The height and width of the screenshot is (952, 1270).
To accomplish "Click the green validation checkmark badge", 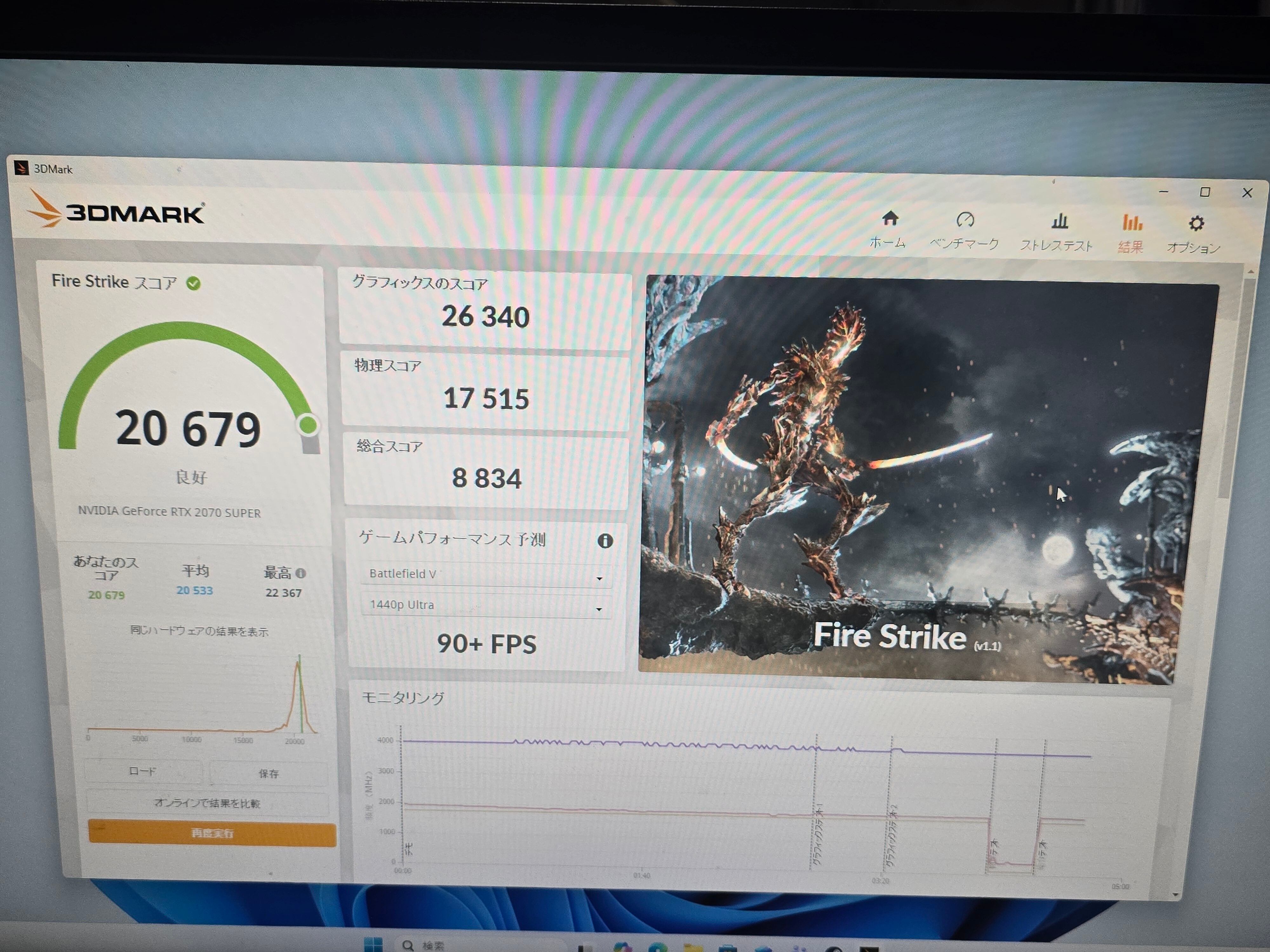I will click(x=193, y=283).
